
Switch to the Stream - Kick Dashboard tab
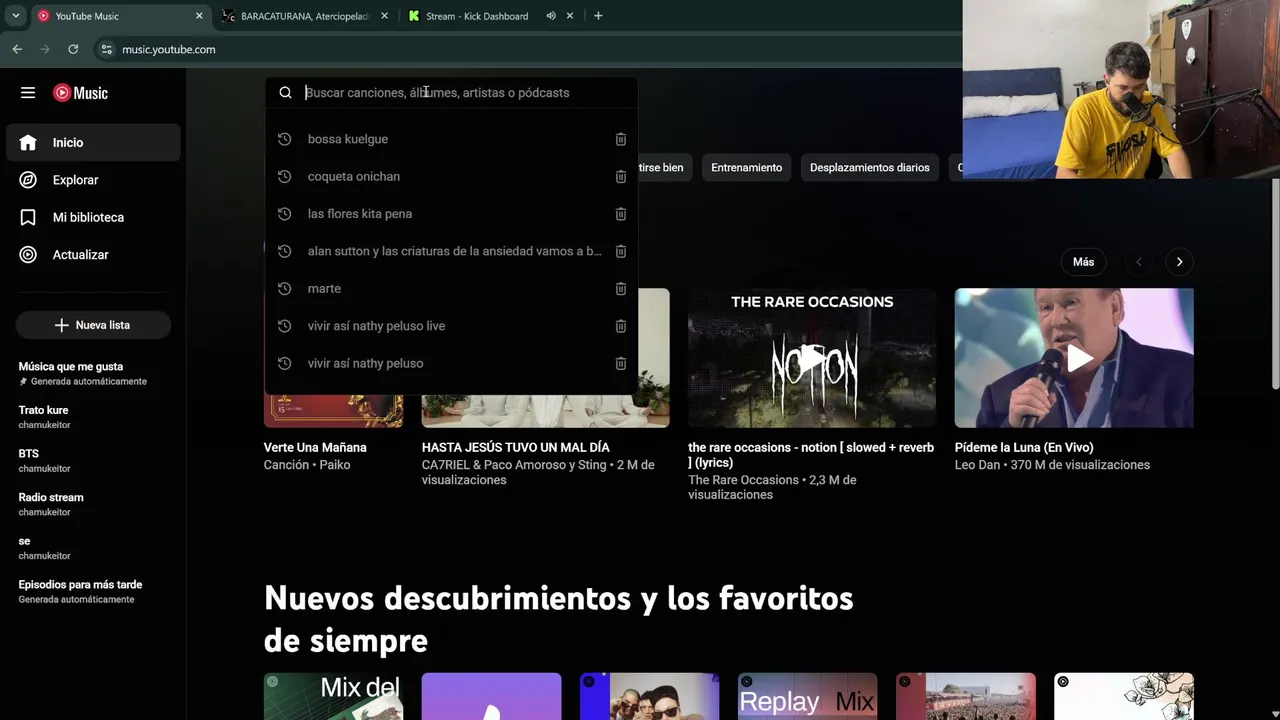[x=476, y=16]
